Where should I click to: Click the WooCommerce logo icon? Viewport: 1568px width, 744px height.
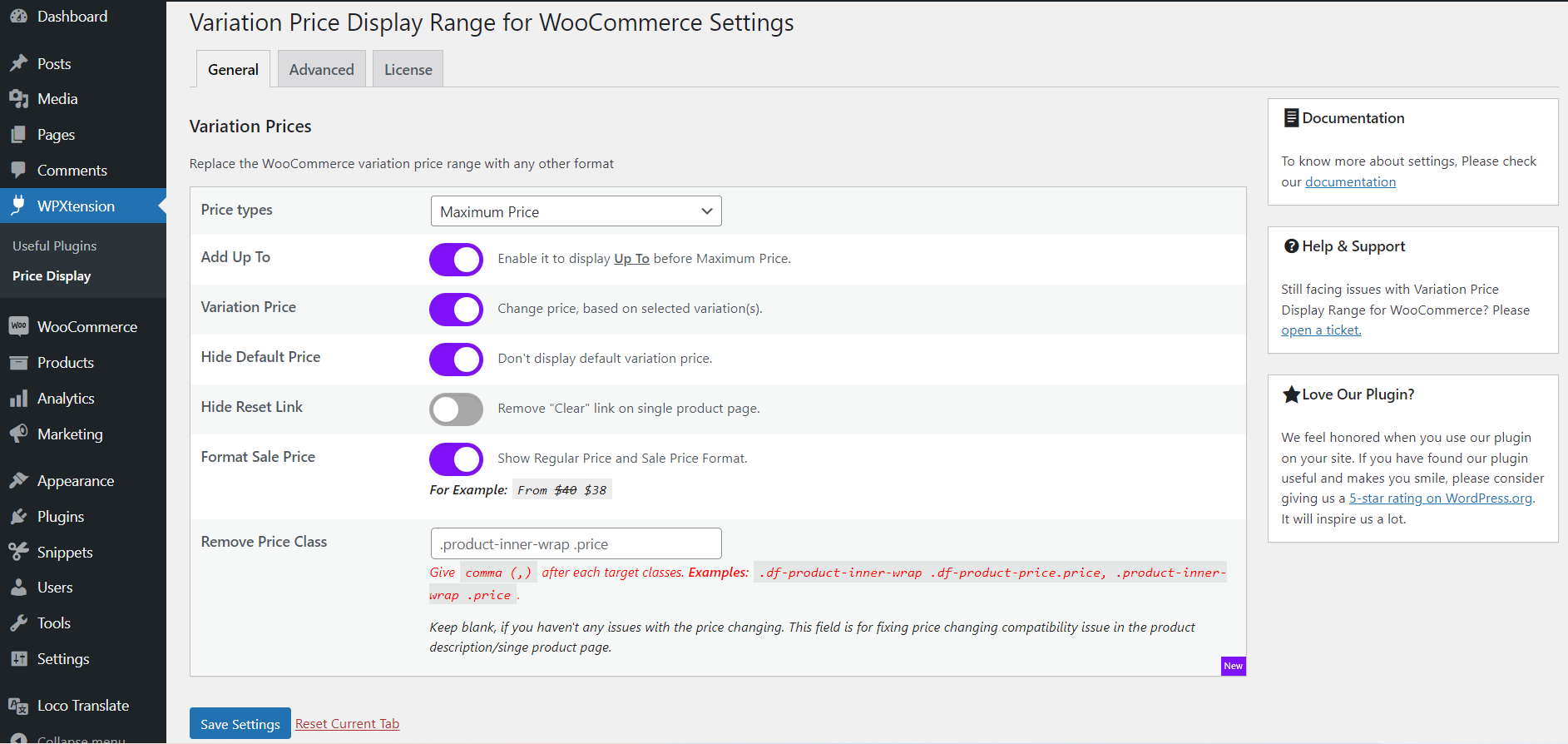pos(18,326)
